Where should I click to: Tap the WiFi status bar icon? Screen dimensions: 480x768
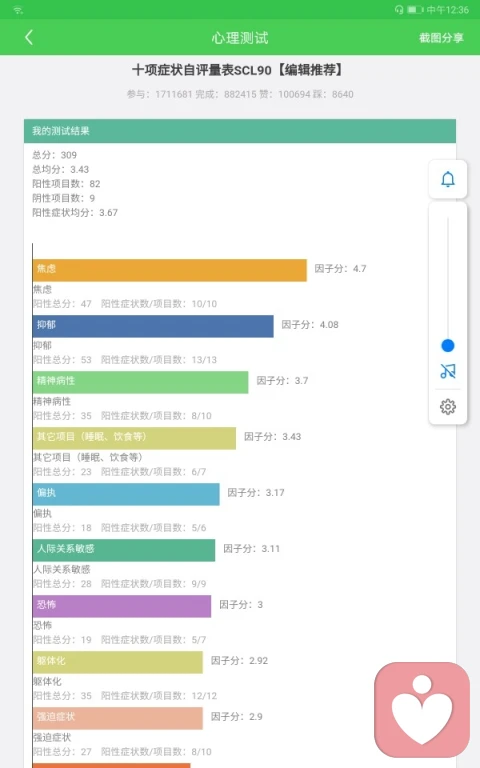[x=18, y=10]
